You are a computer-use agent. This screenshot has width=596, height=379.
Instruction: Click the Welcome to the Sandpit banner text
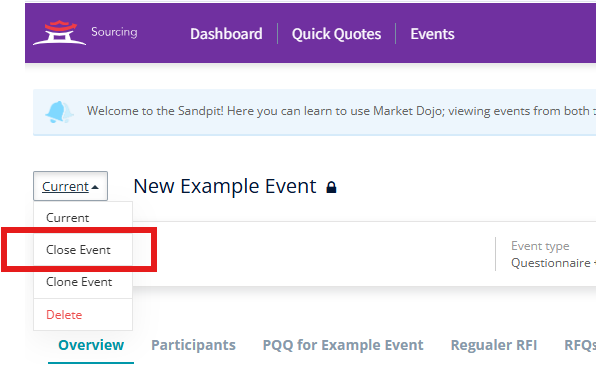(x=341, y=111)
